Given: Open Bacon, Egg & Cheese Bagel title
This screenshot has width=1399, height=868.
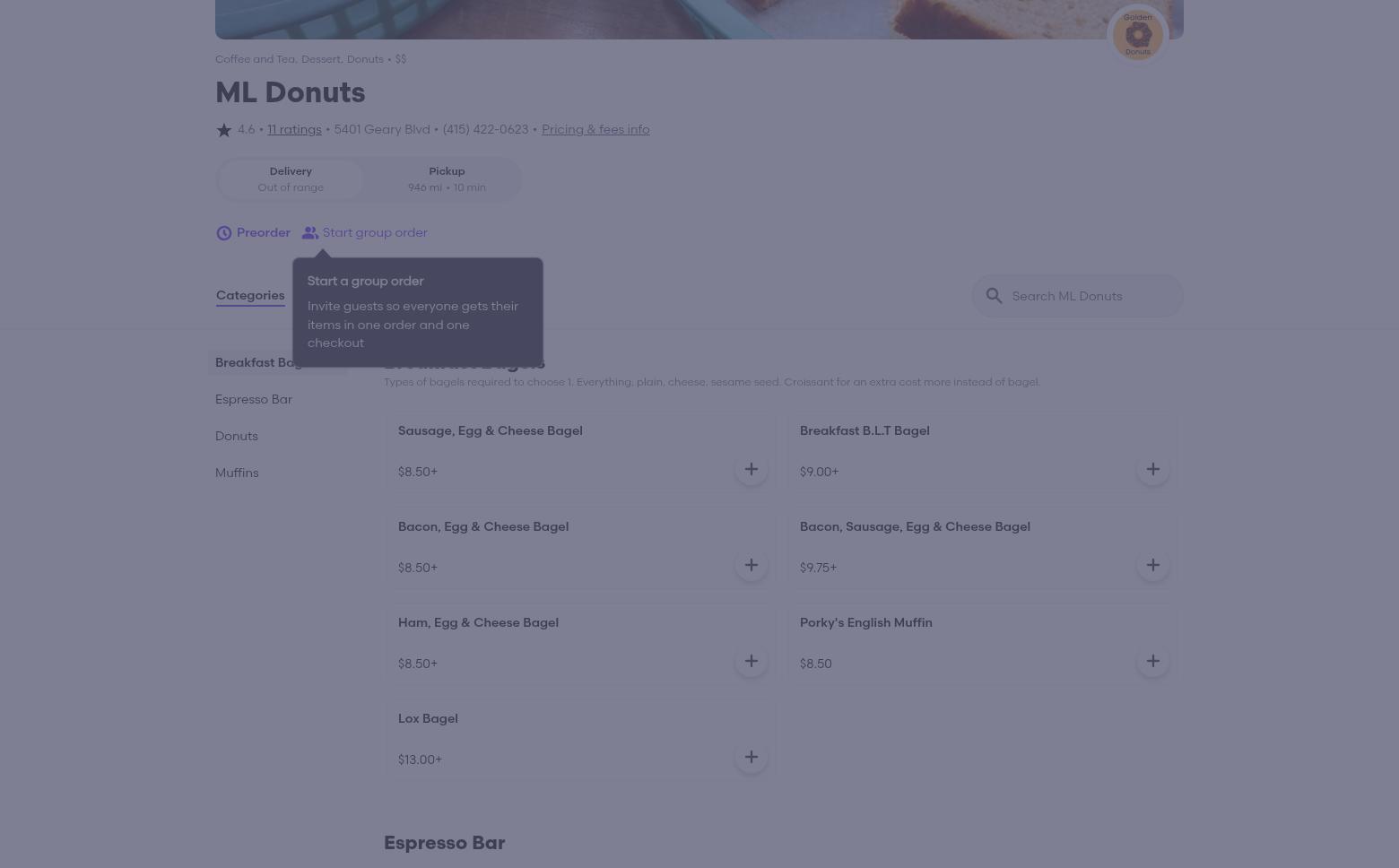Looking at the screenshot, I should 483,526.
